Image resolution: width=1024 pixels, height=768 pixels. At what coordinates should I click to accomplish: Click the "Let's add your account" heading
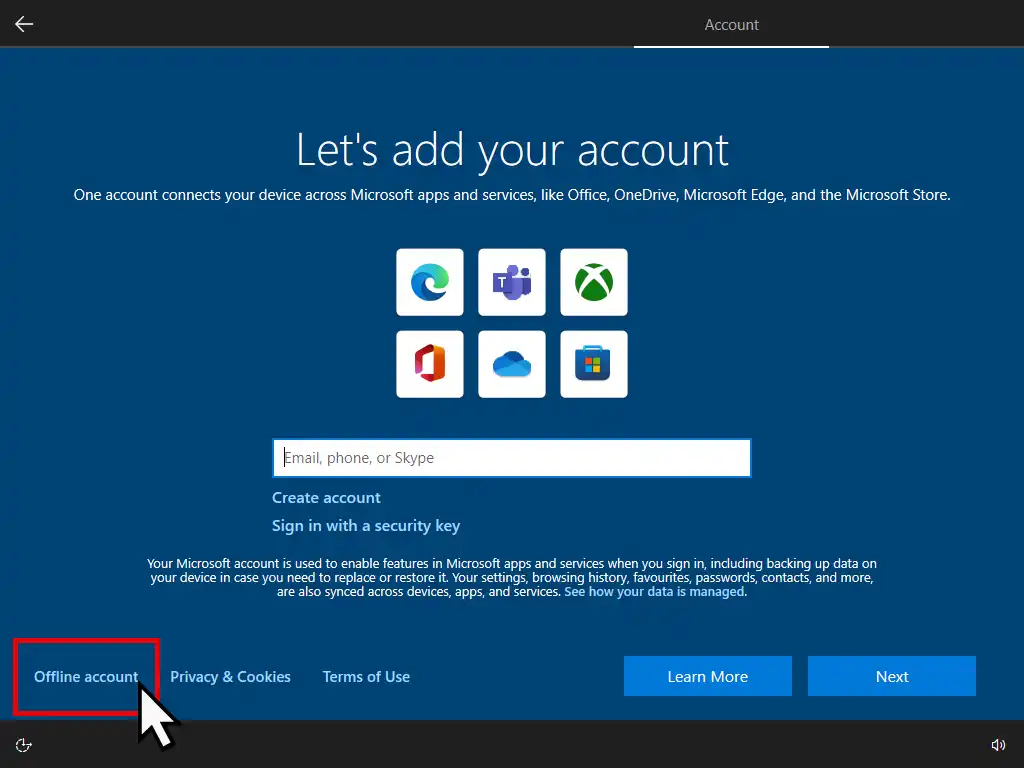(512, 150)
